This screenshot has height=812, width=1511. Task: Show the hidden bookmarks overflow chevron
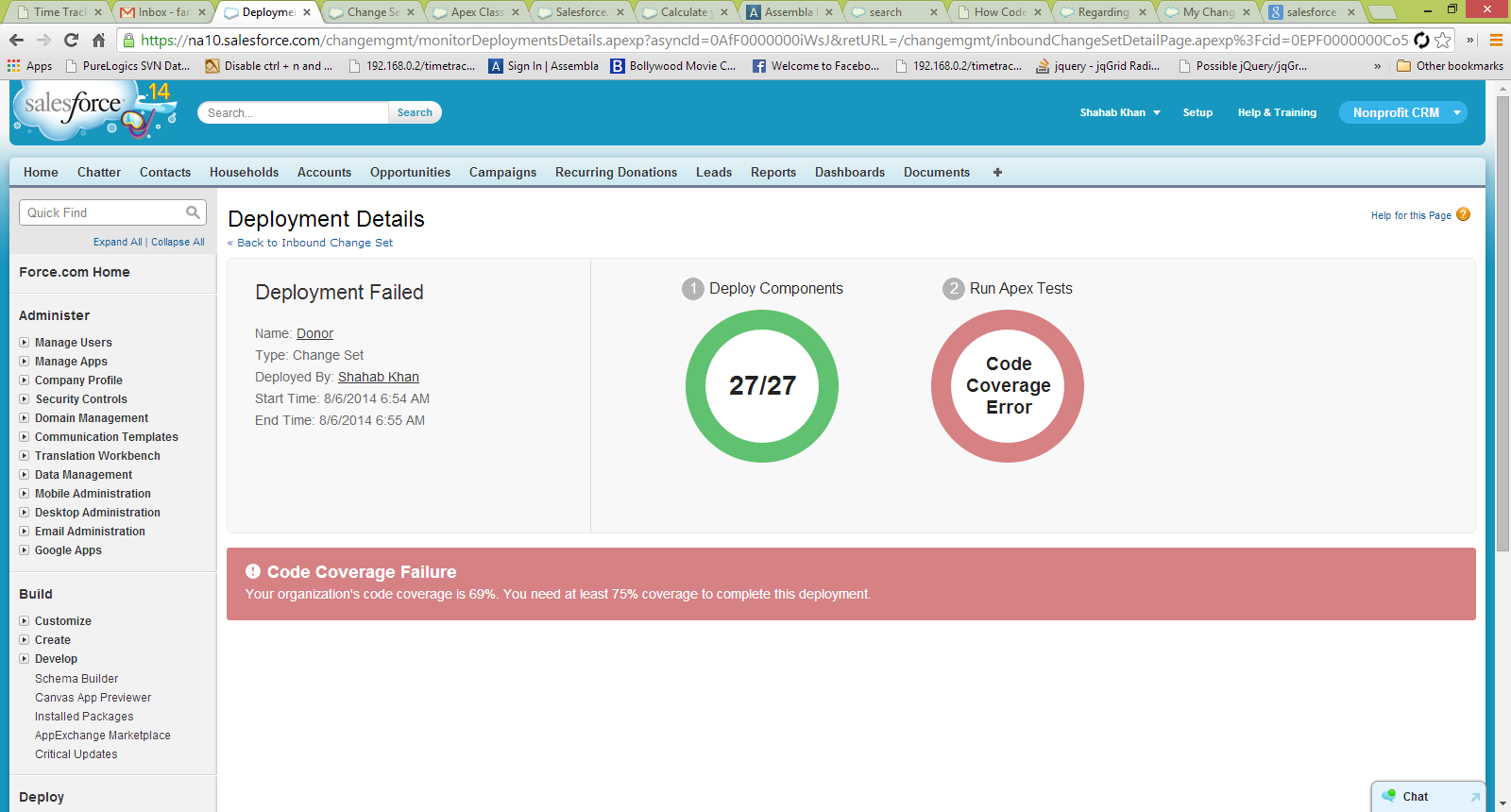click(x=1378, y=66)
